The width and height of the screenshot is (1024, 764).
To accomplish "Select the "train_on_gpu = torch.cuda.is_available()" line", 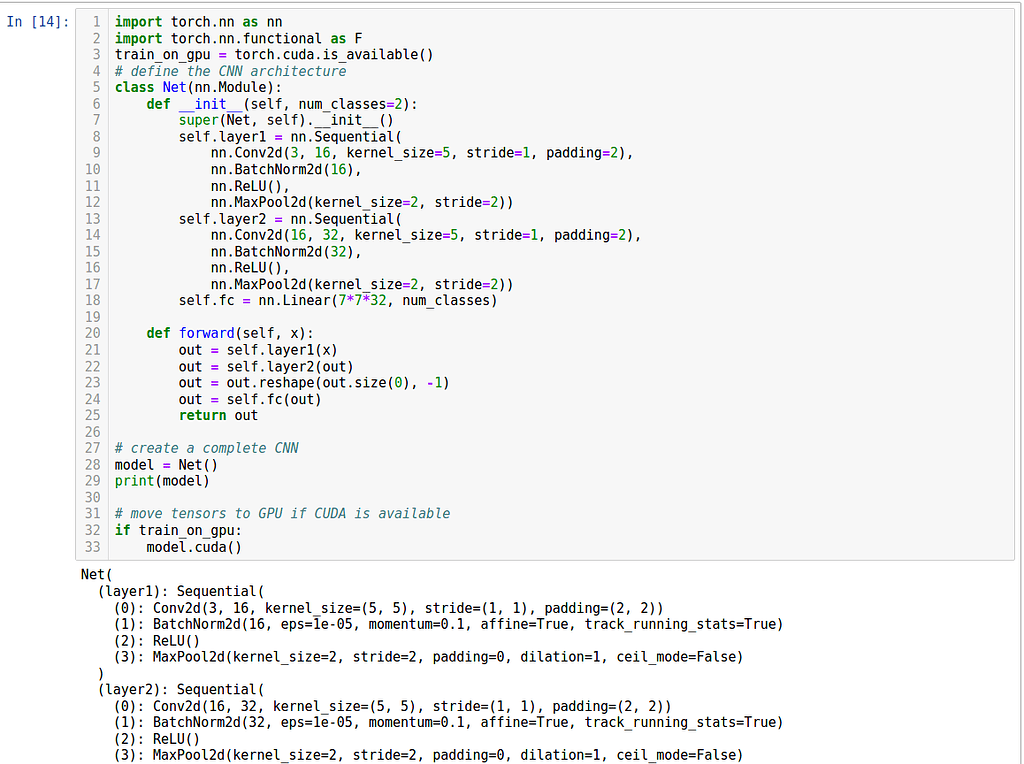I will click(x=274, y=55).
